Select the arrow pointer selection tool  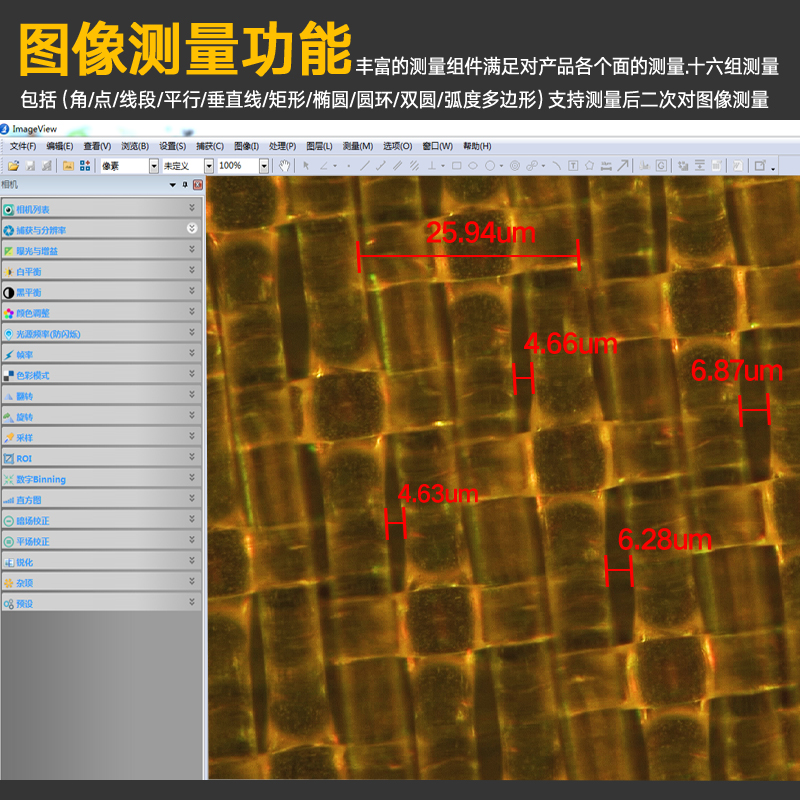click(x=306, y=166)
